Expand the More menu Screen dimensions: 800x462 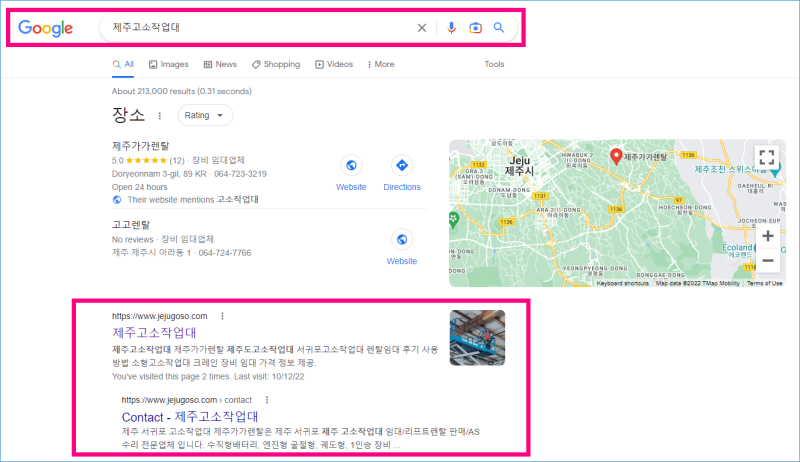(x=381, y=64)
